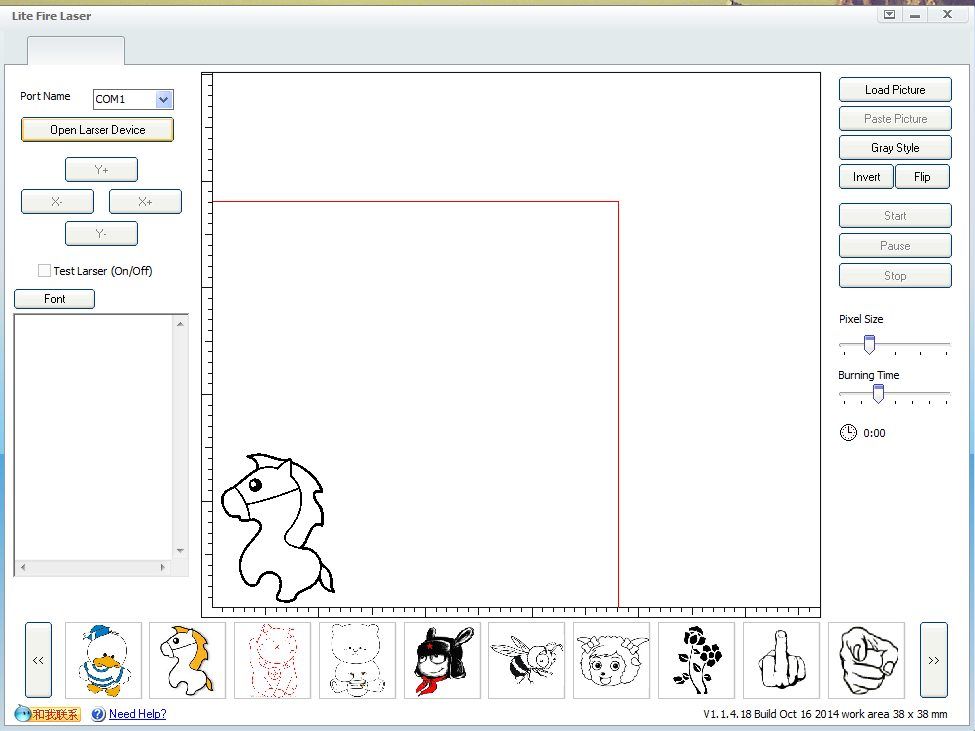Open the Font dialog button
Viewport: 975px width, 731px height.
(x=55, y=299)
